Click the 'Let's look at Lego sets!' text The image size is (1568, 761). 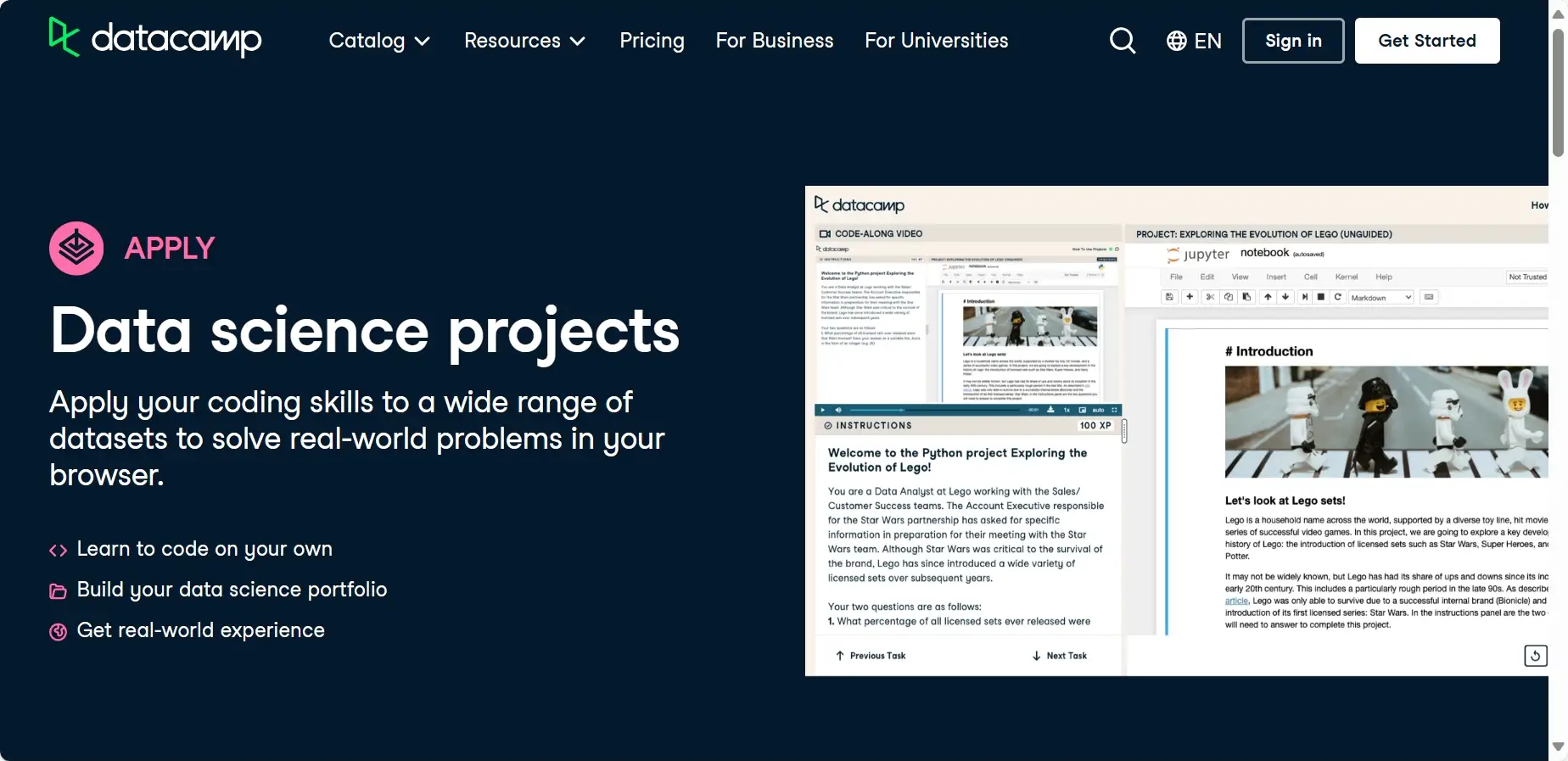(x=1285, y=501)
